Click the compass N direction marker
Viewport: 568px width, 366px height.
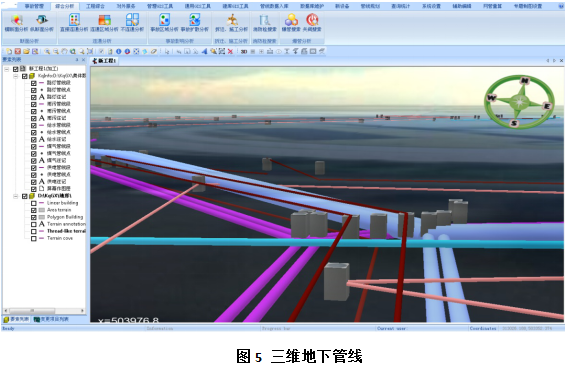pos(525,80)
